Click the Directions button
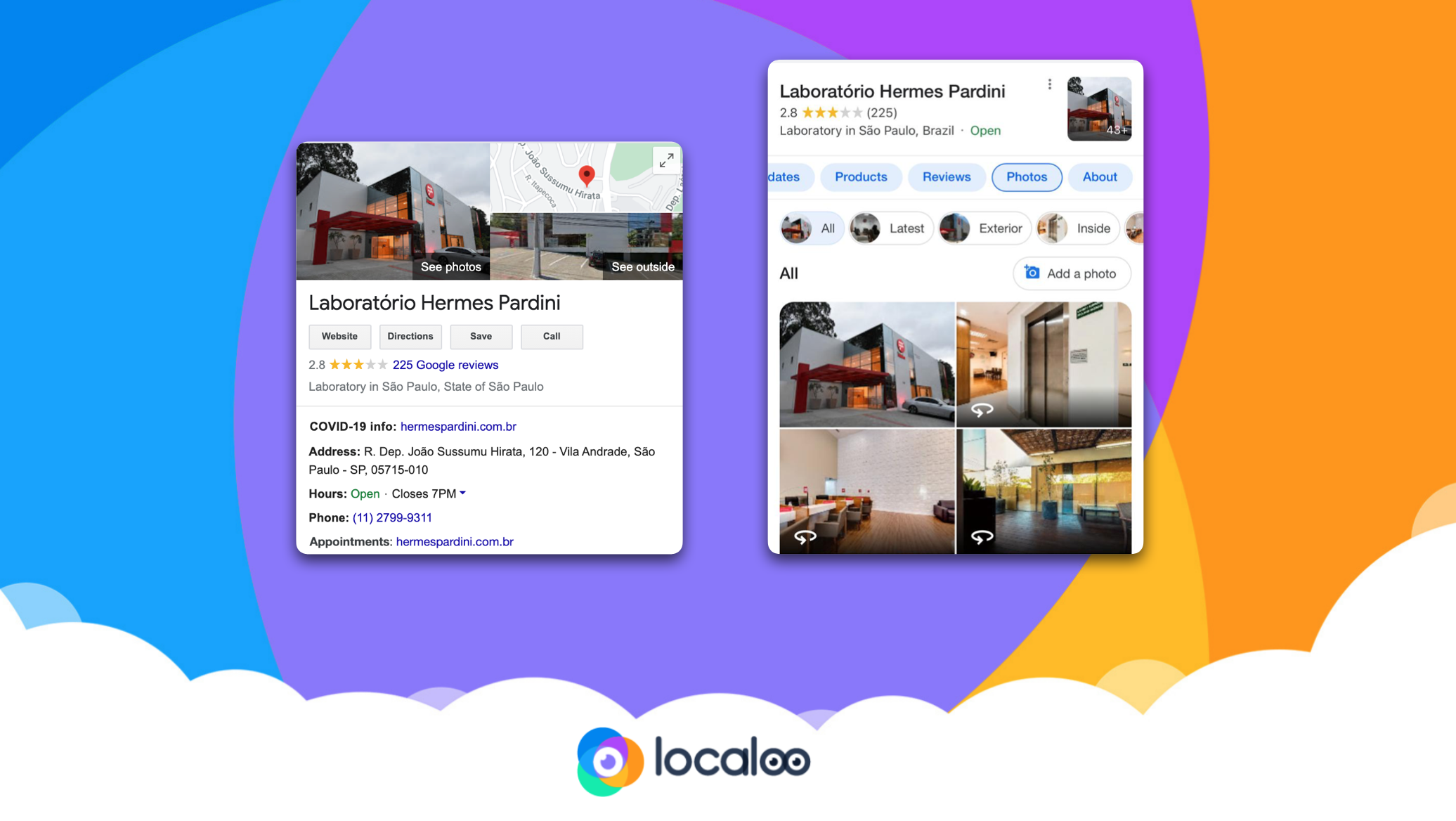Screen dimensions: 1456x821 [409, 335]
